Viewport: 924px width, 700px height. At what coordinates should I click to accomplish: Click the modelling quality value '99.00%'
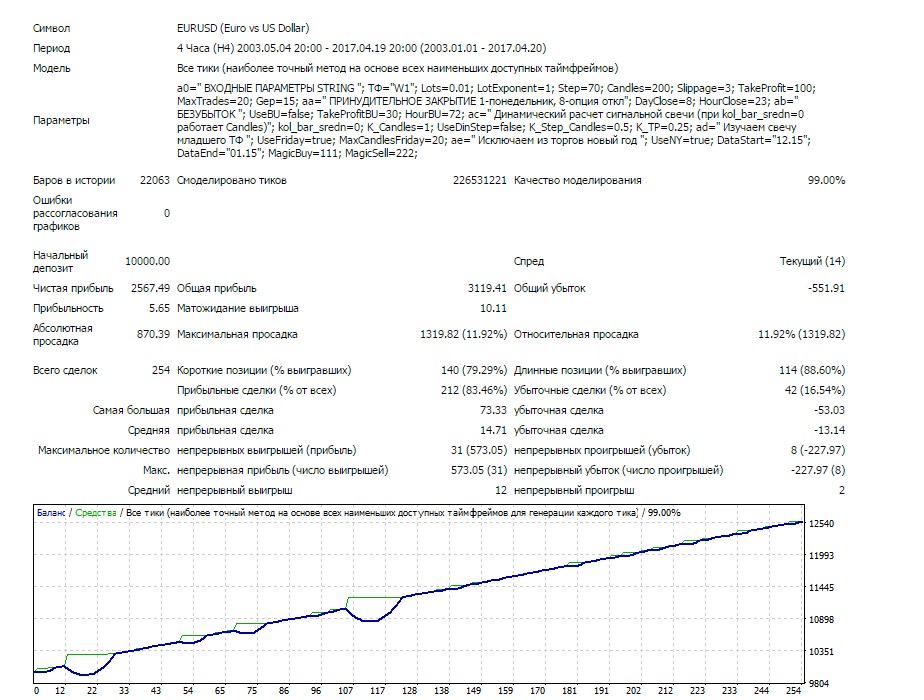click(826, 180)
